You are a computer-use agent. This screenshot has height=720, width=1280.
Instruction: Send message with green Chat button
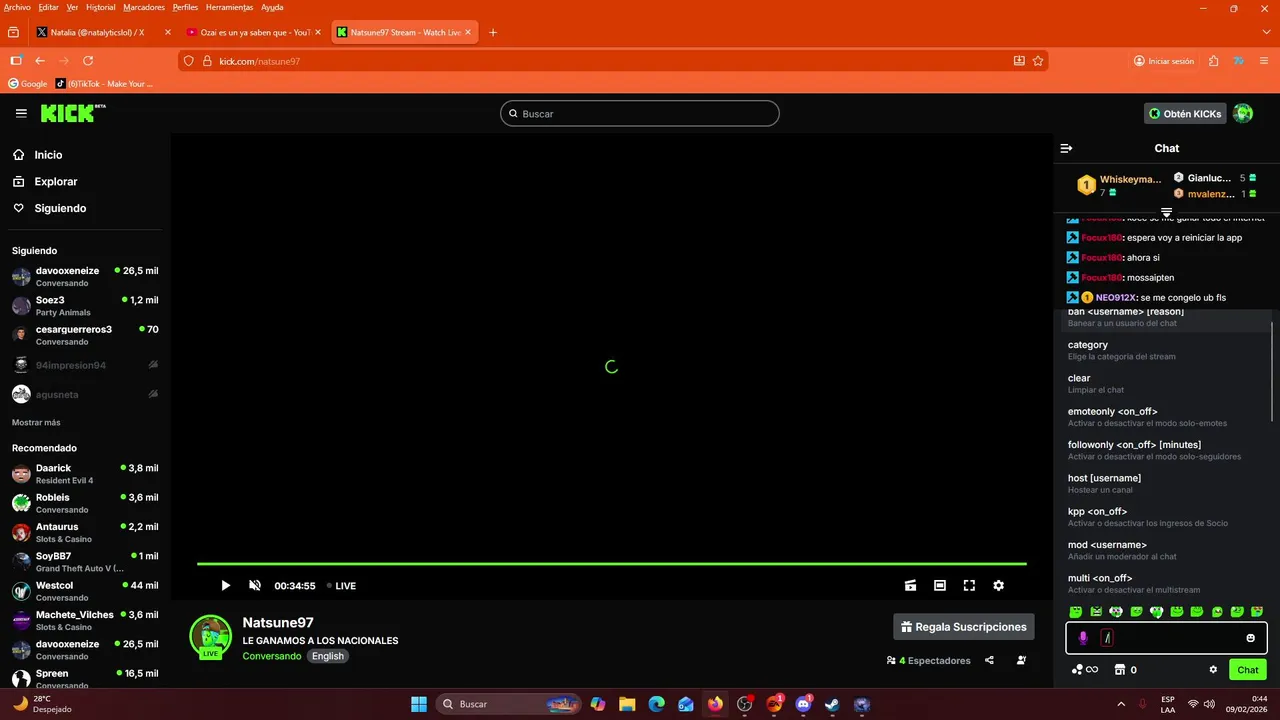(x=1248, y=670)
